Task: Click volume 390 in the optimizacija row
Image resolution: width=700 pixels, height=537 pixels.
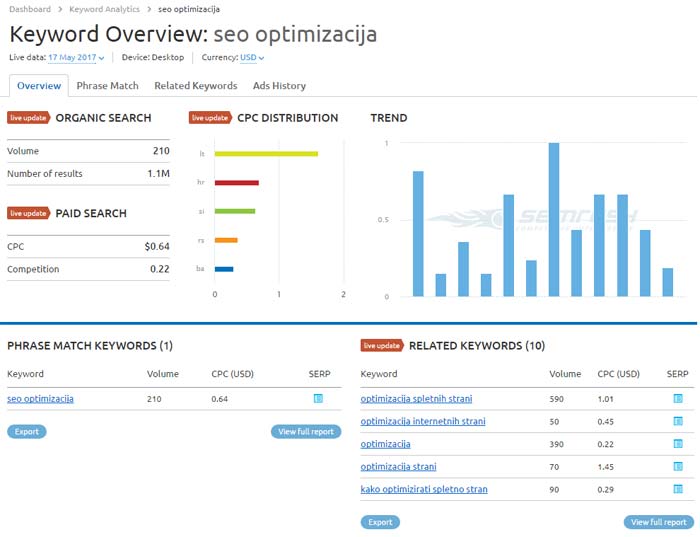Action: tap(556, 444)
